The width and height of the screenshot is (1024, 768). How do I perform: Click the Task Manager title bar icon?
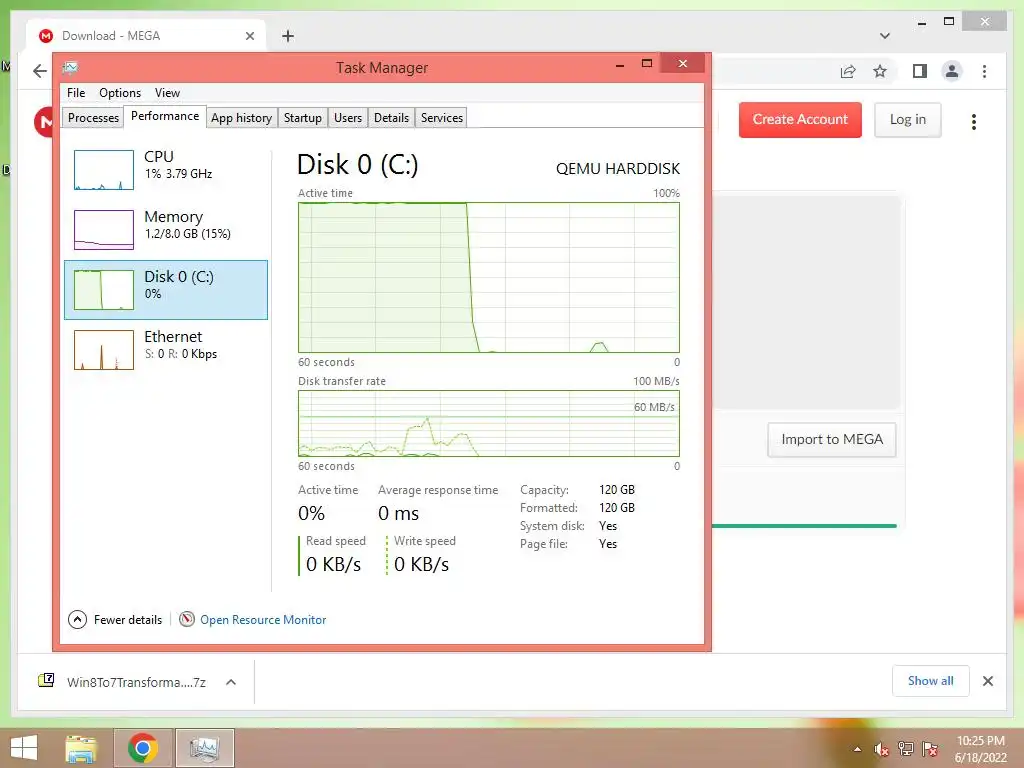(x=70, y=67)
